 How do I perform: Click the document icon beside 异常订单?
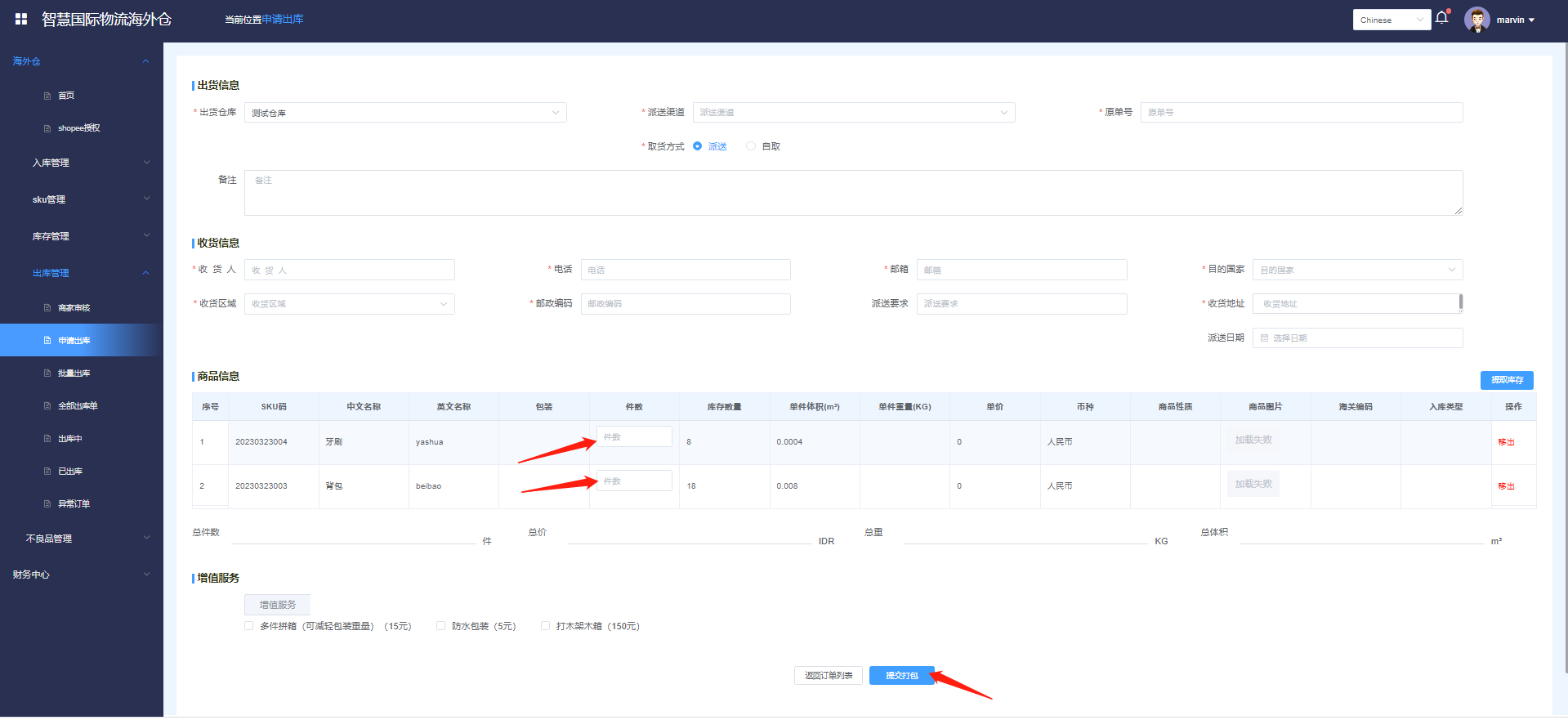[47, 504]
